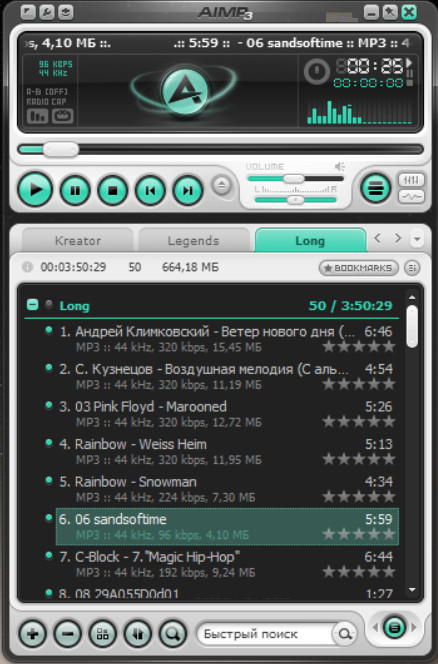Select track 2 С. Кузнецов Воздушная мелодия
The width and height of the screenshot is (438, 664).
tap(227, 376)
